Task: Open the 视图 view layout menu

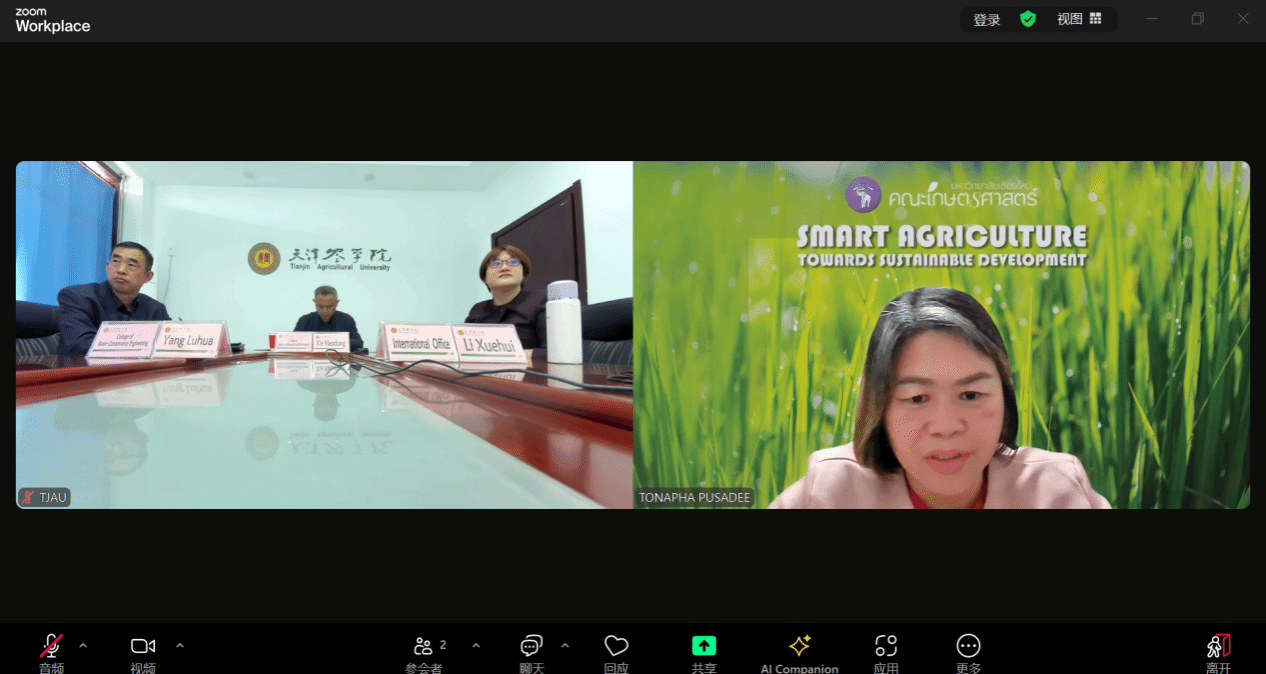Action: 1079,19
